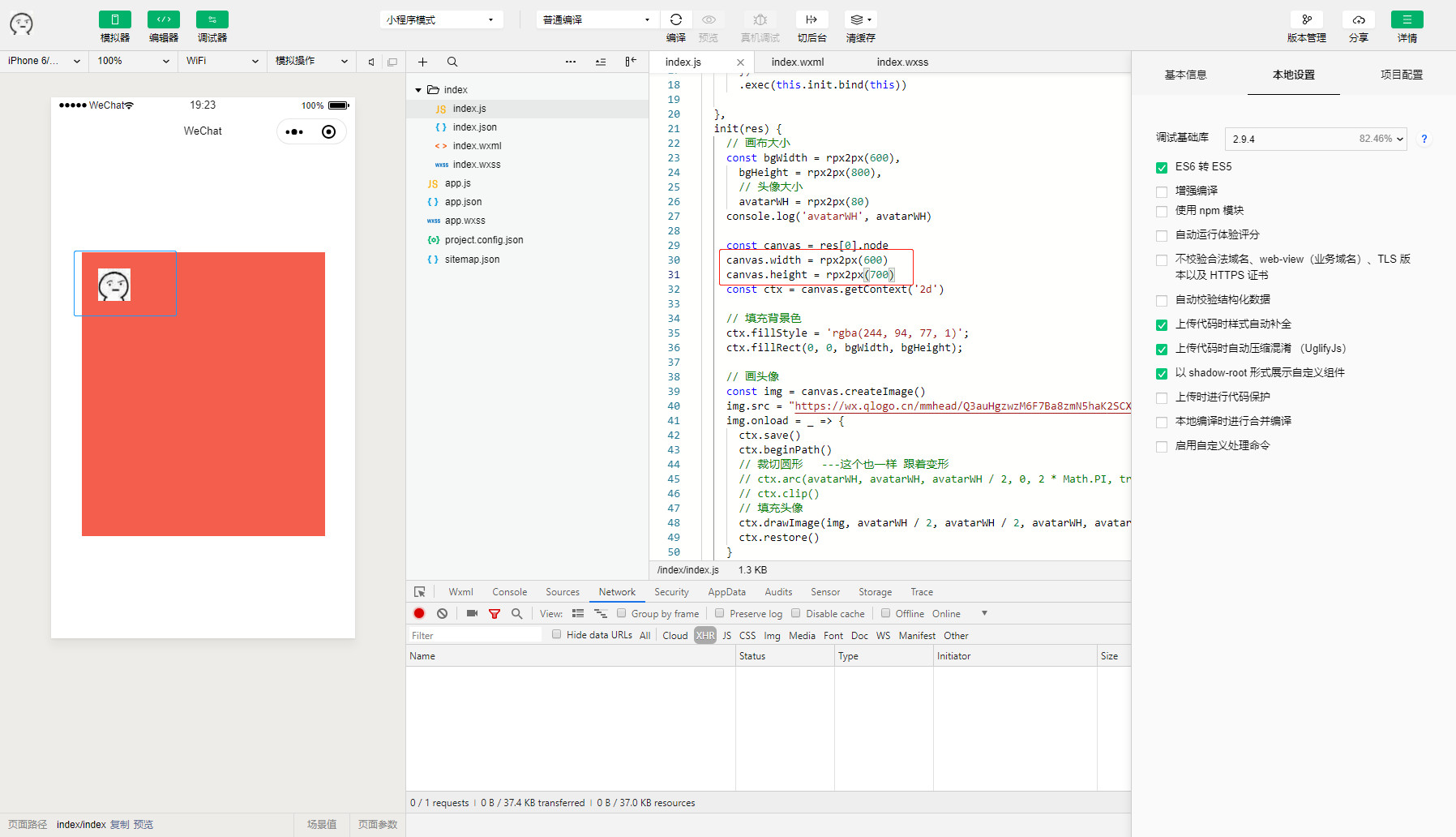Open project.config.json in file tree

click(x=484, y=240)
